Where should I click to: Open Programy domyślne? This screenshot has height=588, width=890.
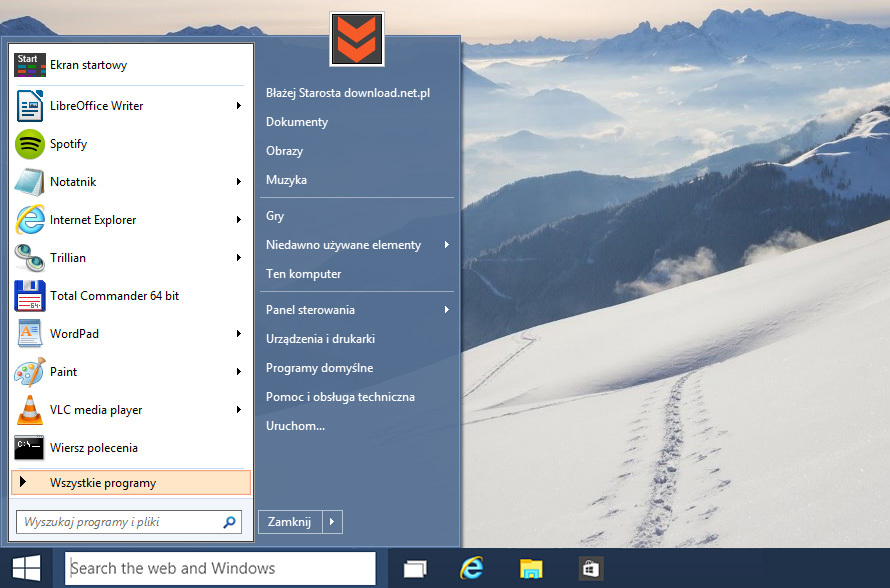pos(320,368)
